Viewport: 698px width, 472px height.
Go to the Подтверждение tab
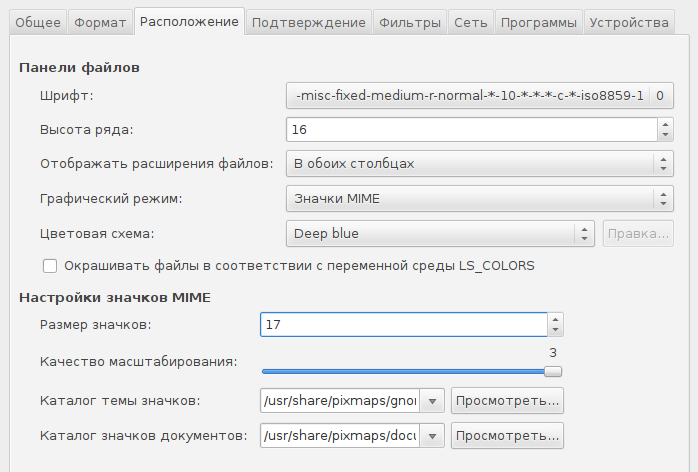(x=309, y=22)
